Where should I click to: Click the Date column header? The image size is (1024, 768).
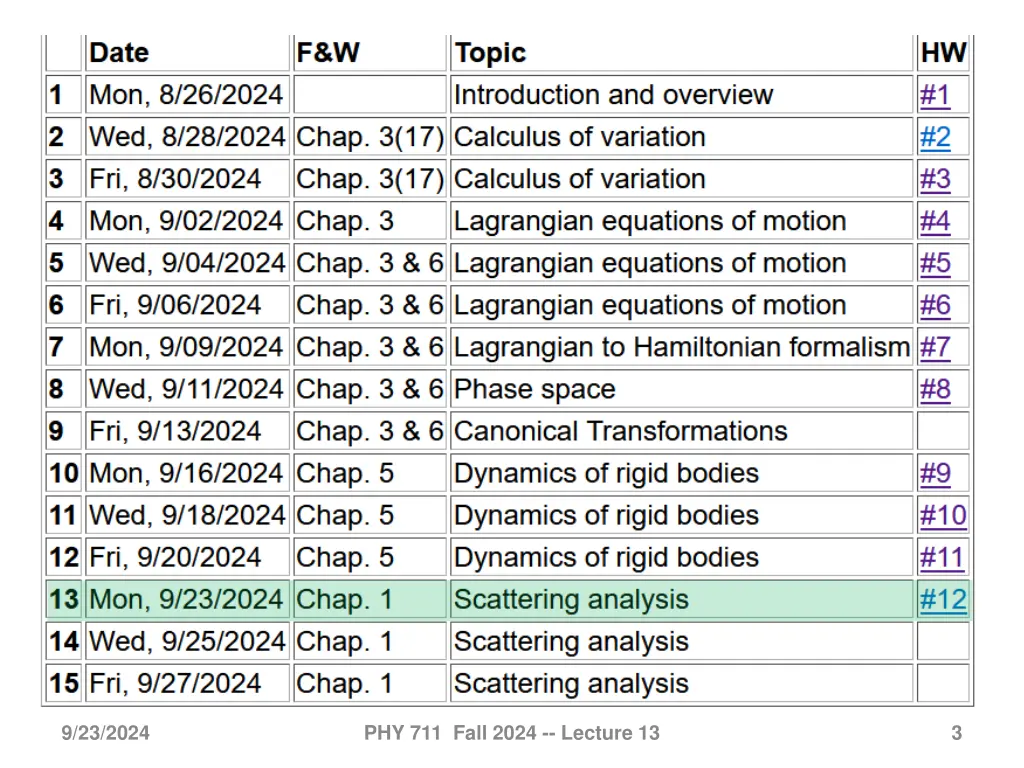point(119,53)
